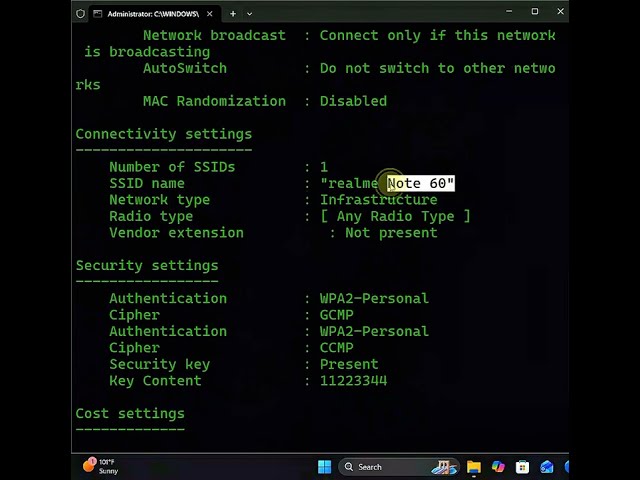Viewport: 640px width, 480px height.
Task: Click the "Cost settings" heading
Action: point(130,413)
